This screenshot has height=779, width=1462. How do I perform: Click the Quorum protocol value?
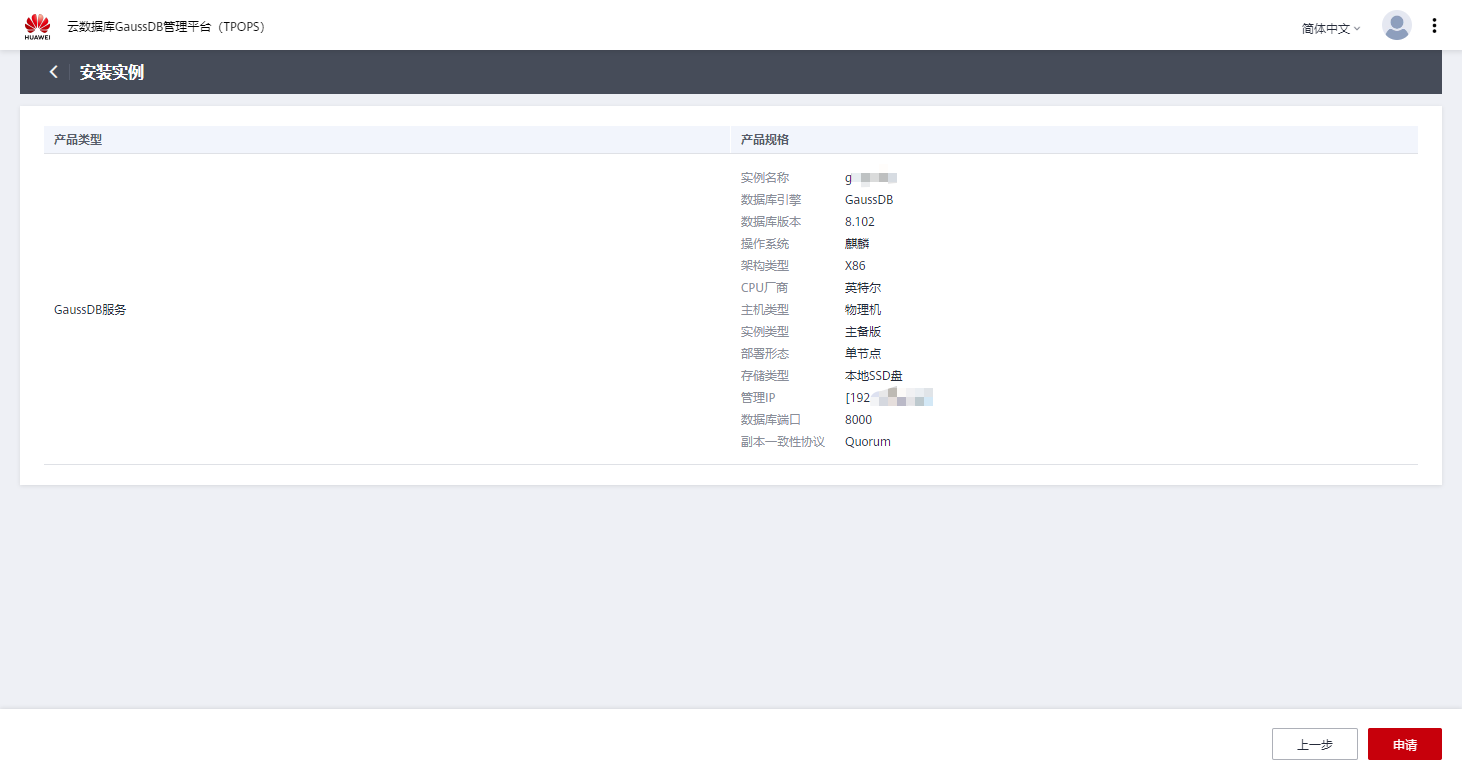[x=868, y=442]
